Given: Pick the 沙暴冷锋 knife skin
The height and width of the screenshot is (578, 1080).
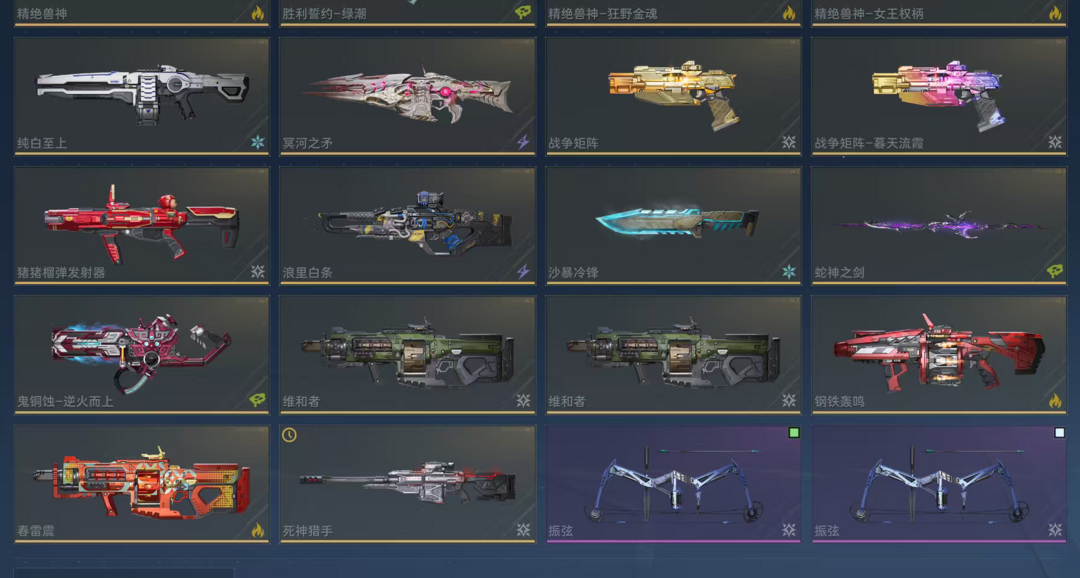Looking at the screenshot, I should 673,225.
